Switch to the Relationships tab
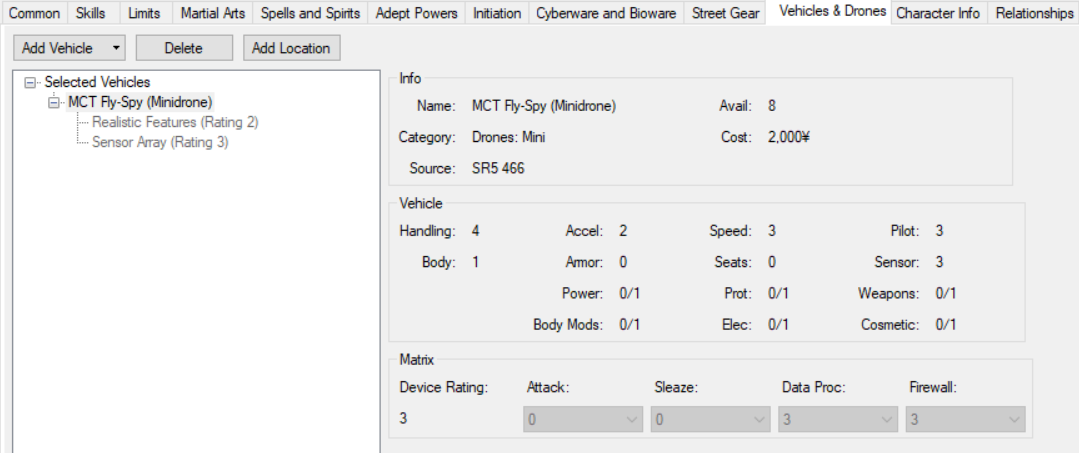Image resolution: width=1079 pixels, height=453 pixels. tap(1034, 13)
